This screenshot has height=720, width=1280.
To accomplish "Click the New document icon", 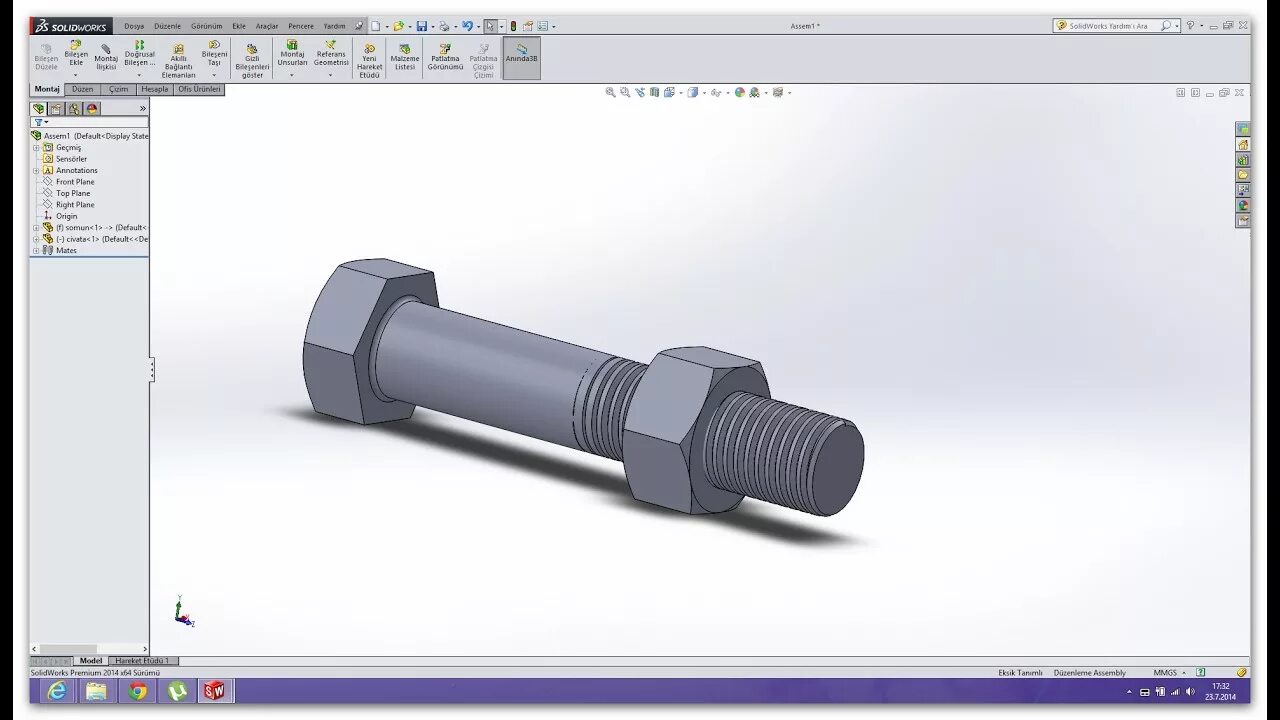I will pos(375,26).
